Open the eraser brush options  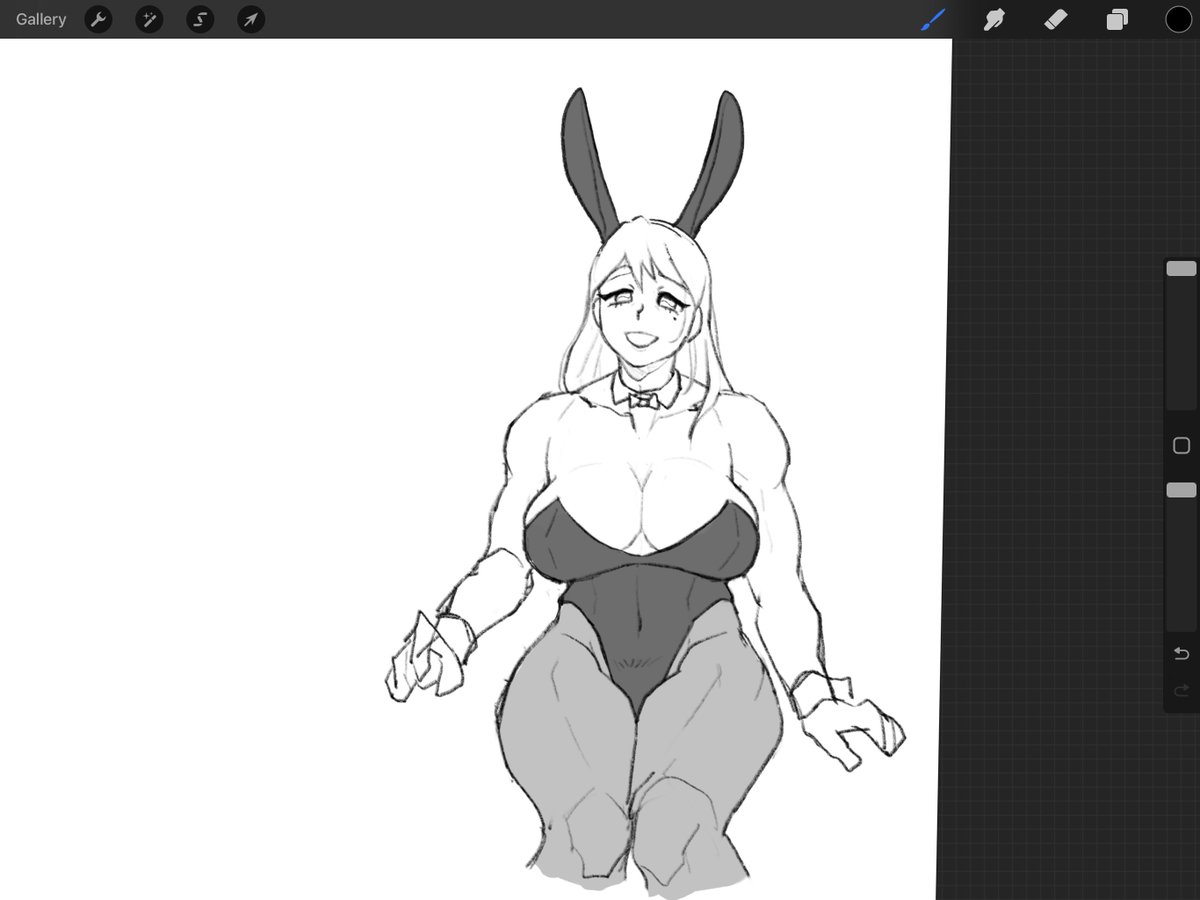(1056, 19)
